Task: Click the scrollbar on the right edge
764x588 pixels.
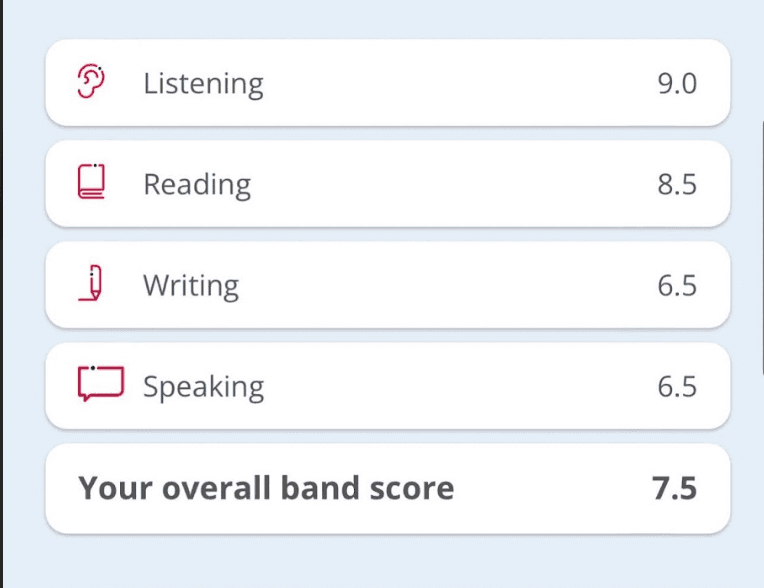Action: [x=762, y=246]
